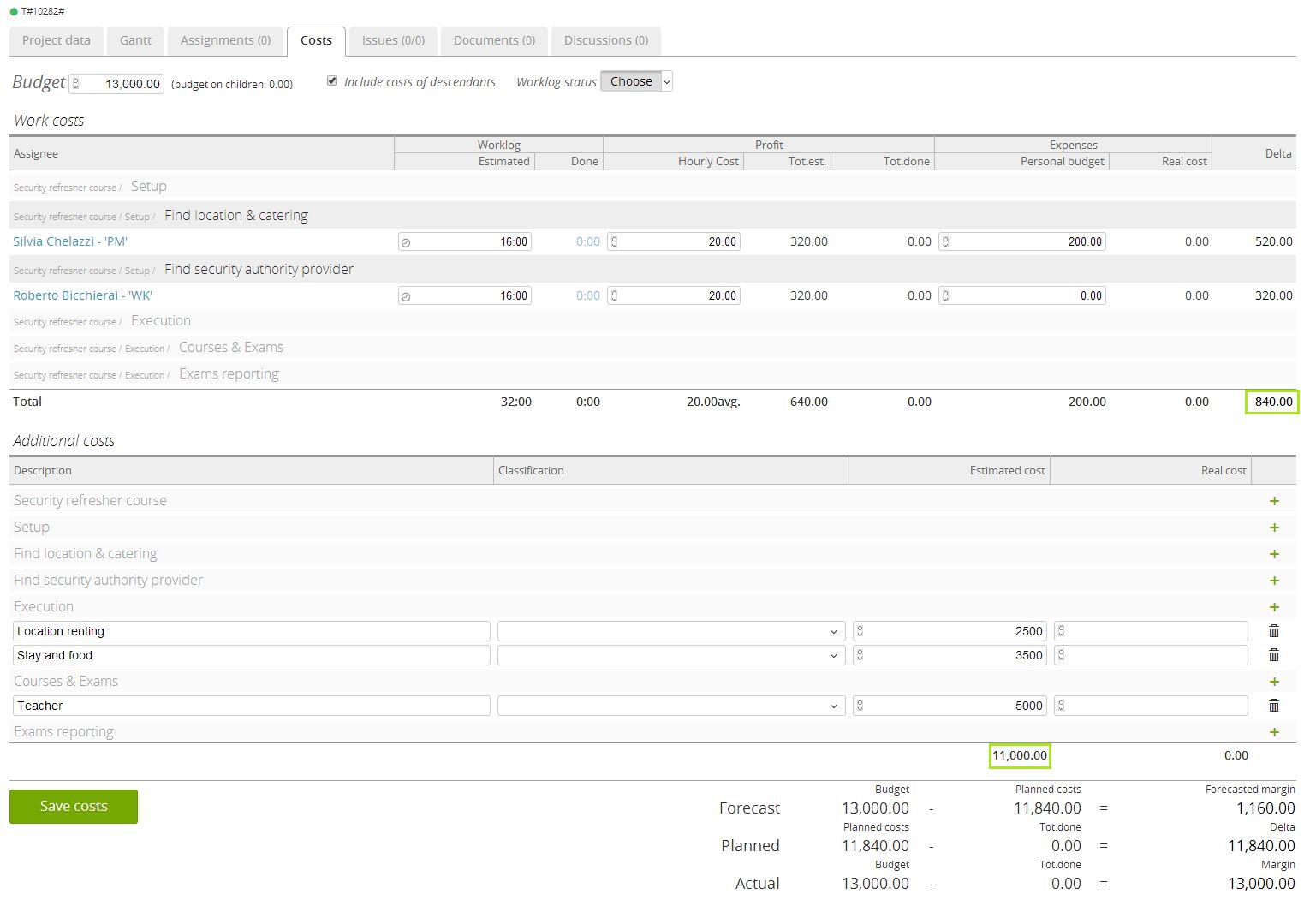Open the Assignments (0) tab
Image resolution: width=1316 pixels, height=912 pixels.
click(226, 40)
